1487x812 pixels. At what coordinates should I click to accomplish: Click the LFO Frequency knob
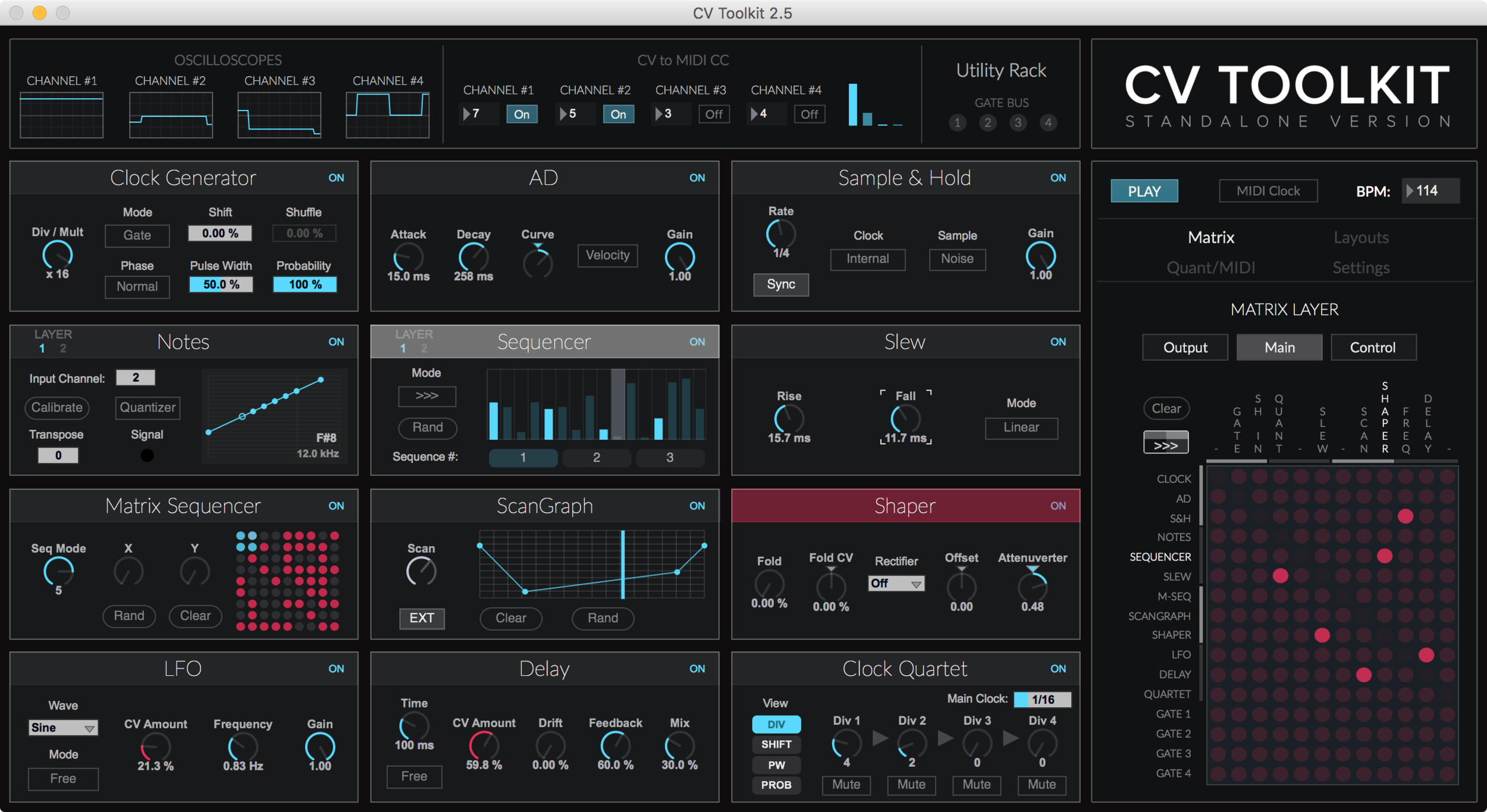coord(243,747)
